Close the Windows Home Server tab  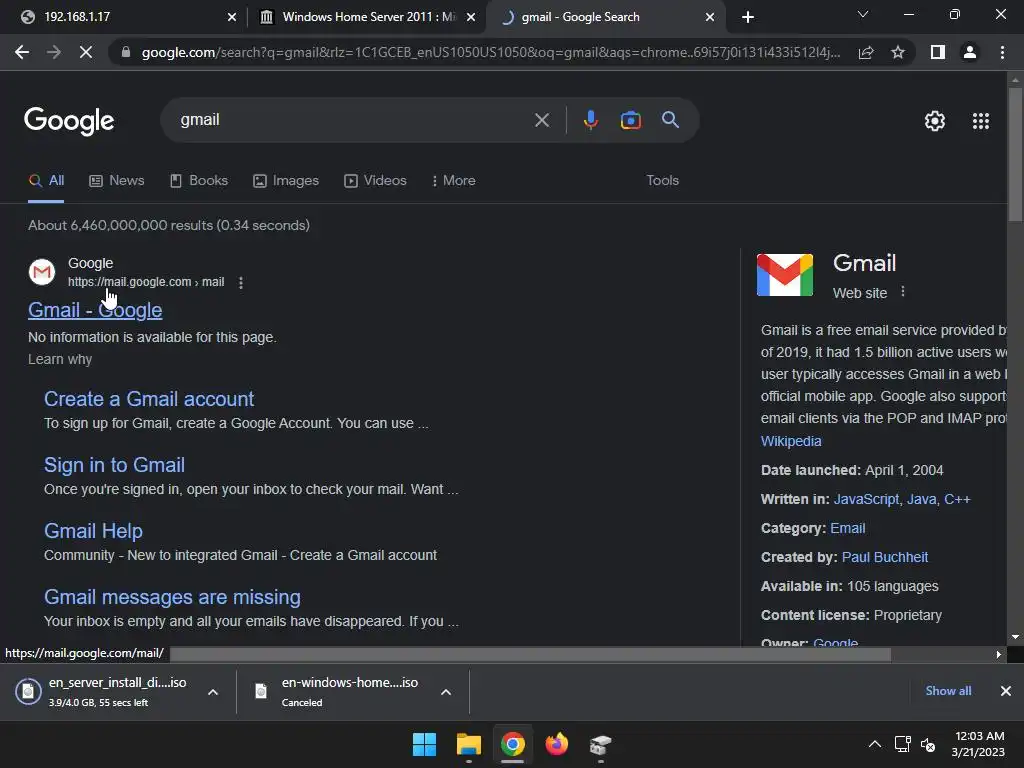tap(471, 17)
